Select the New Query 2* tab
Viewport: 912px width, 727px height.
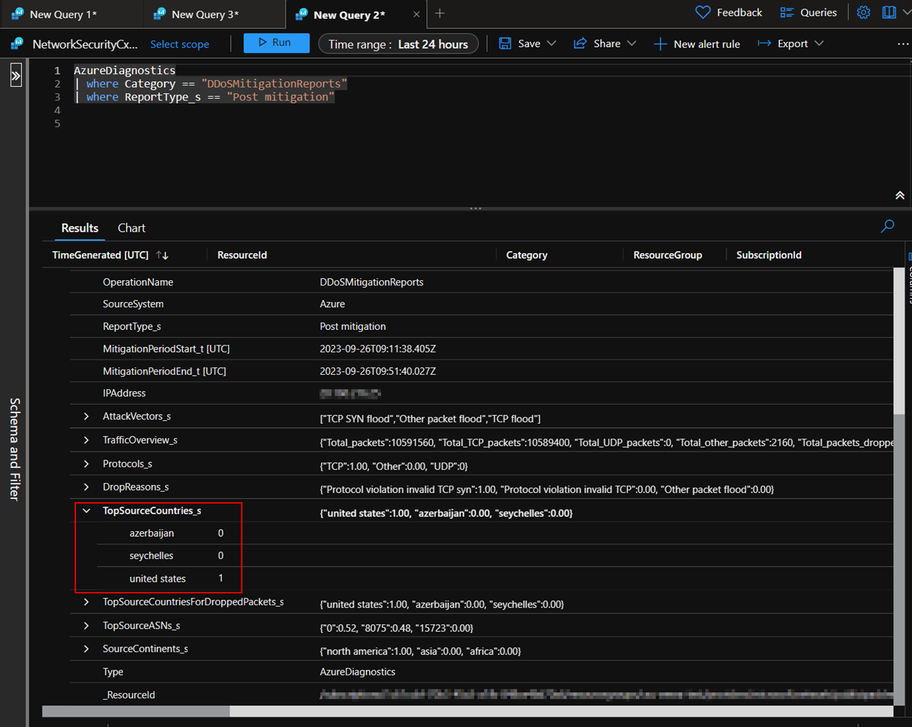(x=349, y=15)
